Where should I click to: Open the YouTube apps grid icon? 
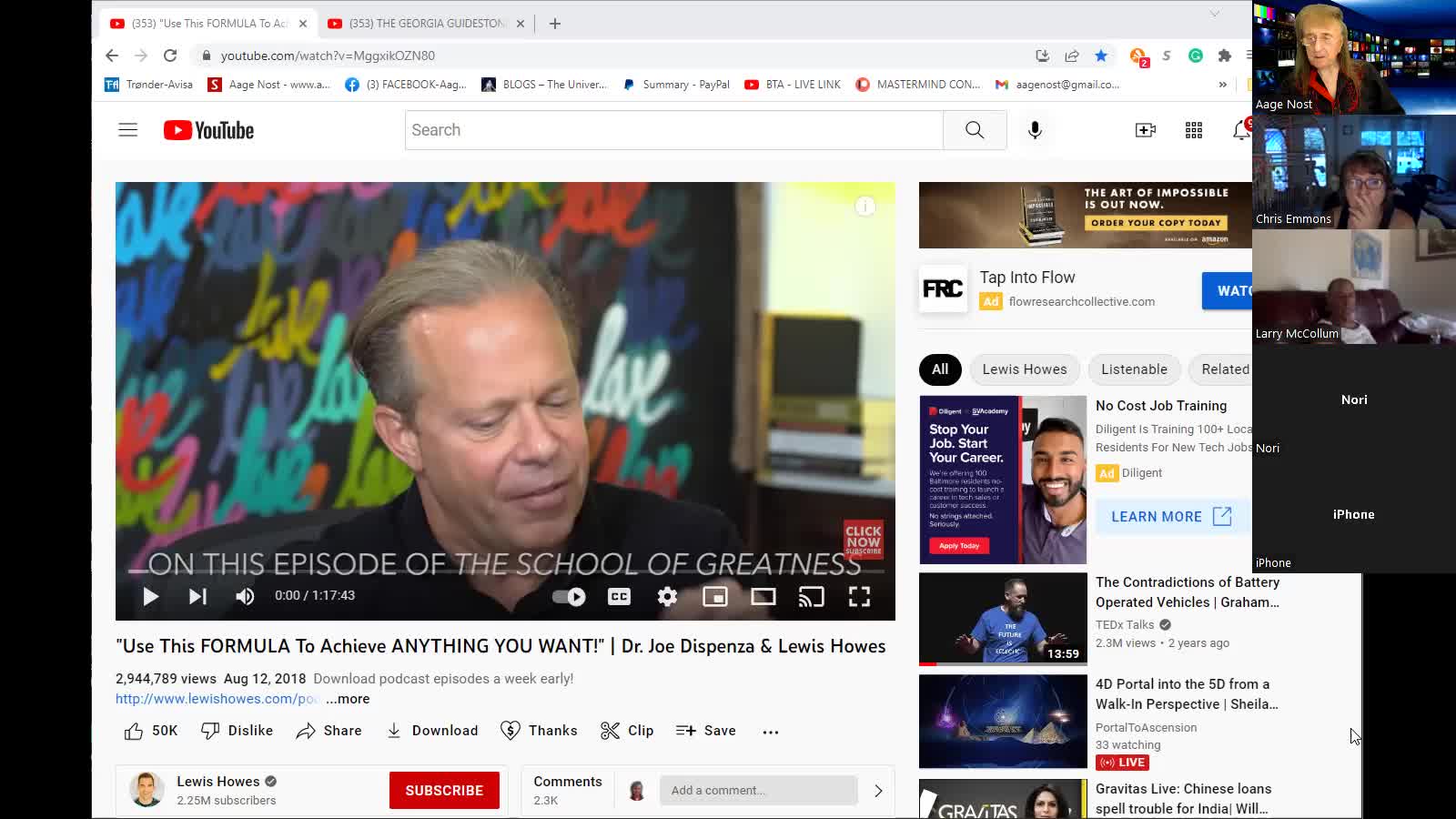pyautogui.click(x=1194, y=130)
